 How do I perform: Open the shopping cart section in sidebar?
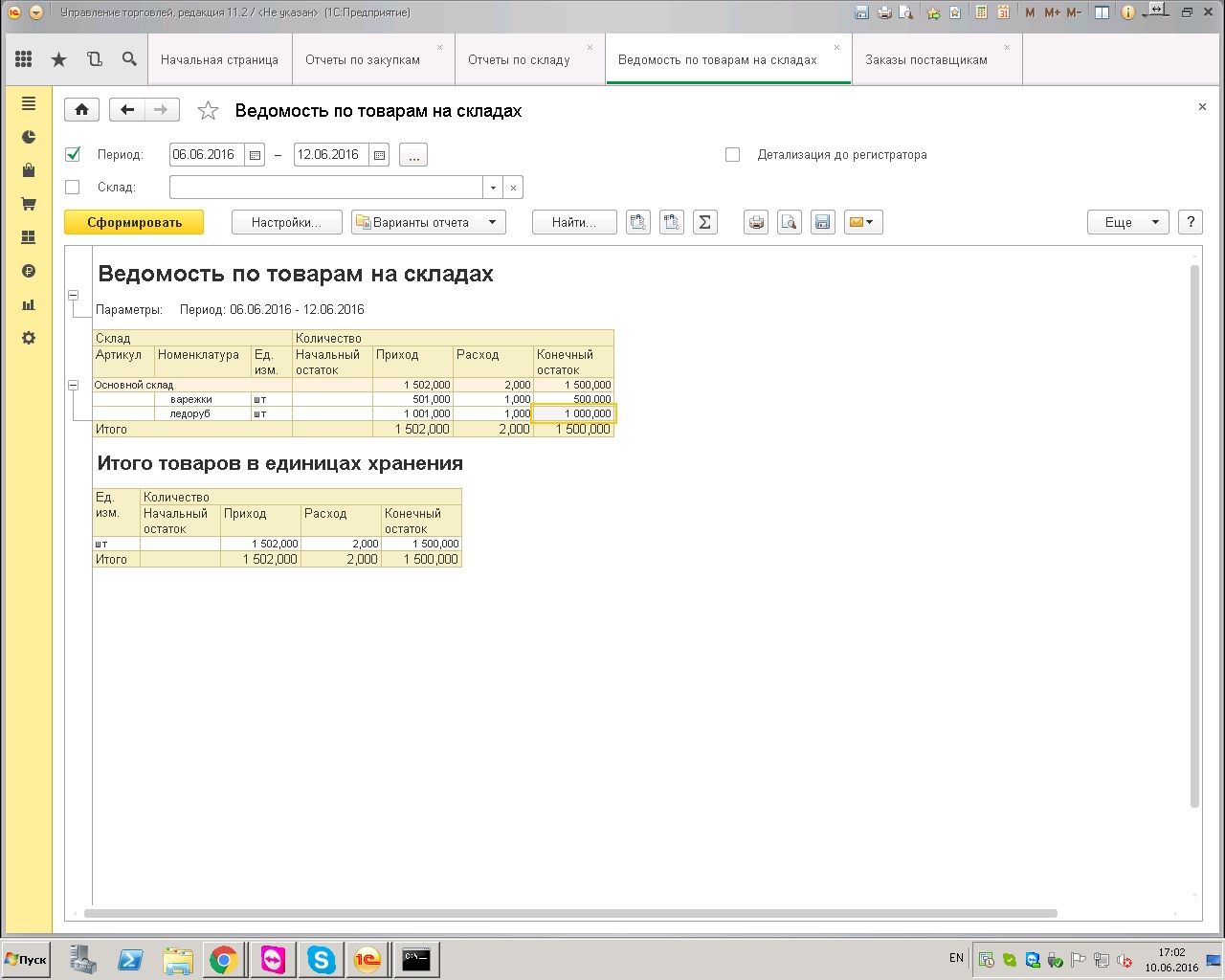click(x=29, y=204)
